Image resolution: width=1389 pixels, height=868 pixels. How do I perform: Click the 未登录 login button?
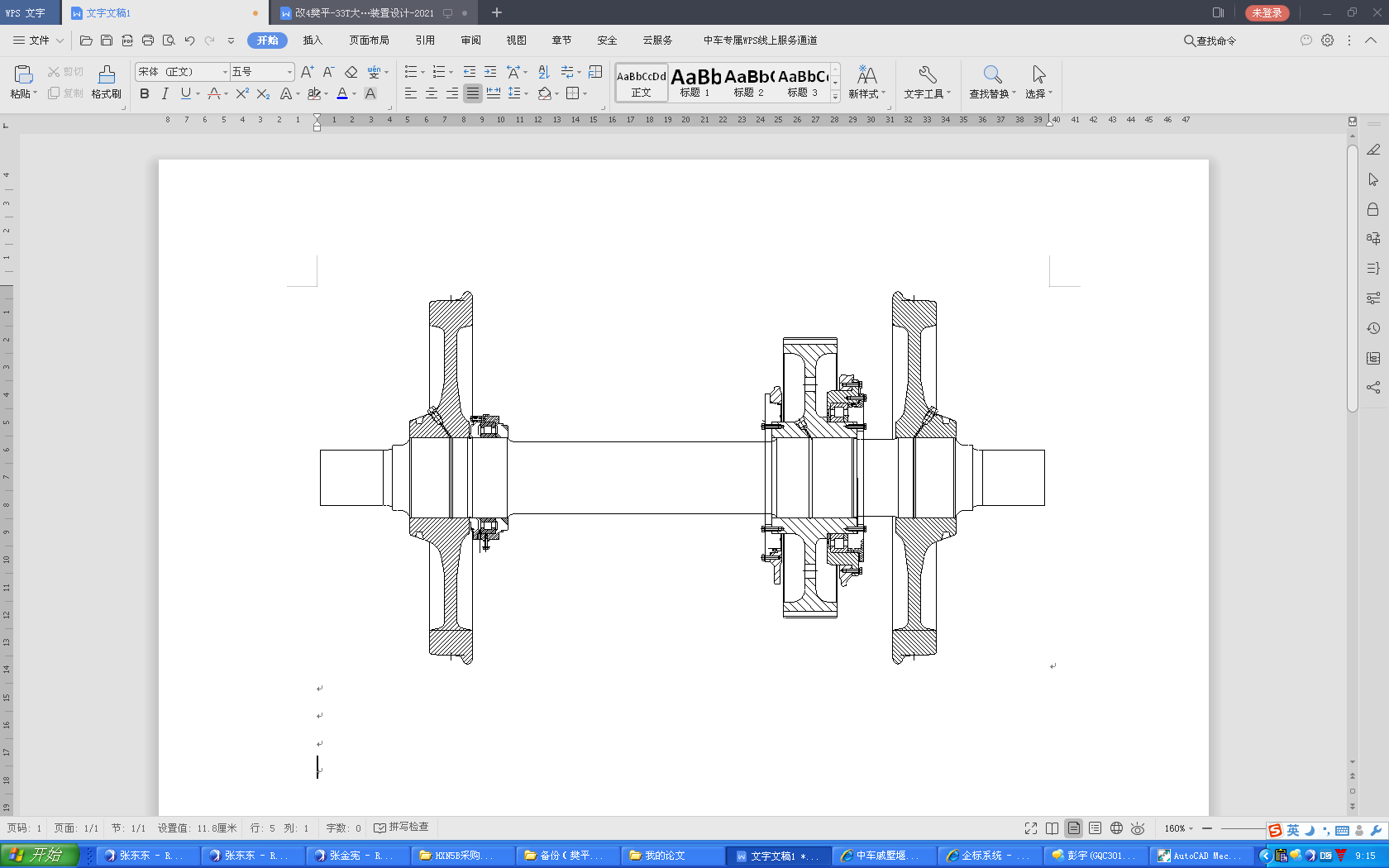point(1267,12)
